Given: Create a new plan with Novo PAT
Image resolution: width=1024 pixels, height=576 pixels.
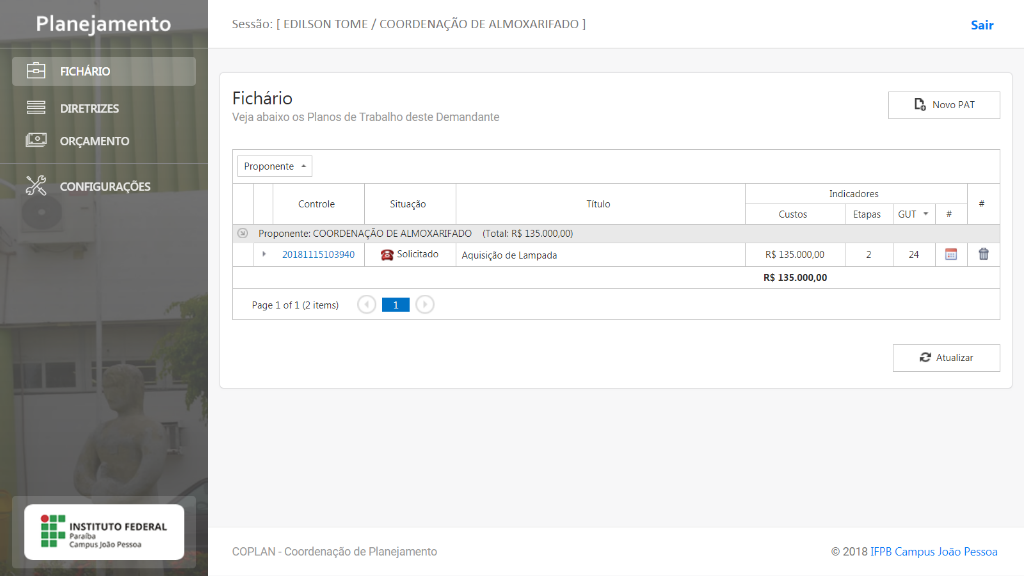Looking at the screenshot, I should tap(943, 105).
